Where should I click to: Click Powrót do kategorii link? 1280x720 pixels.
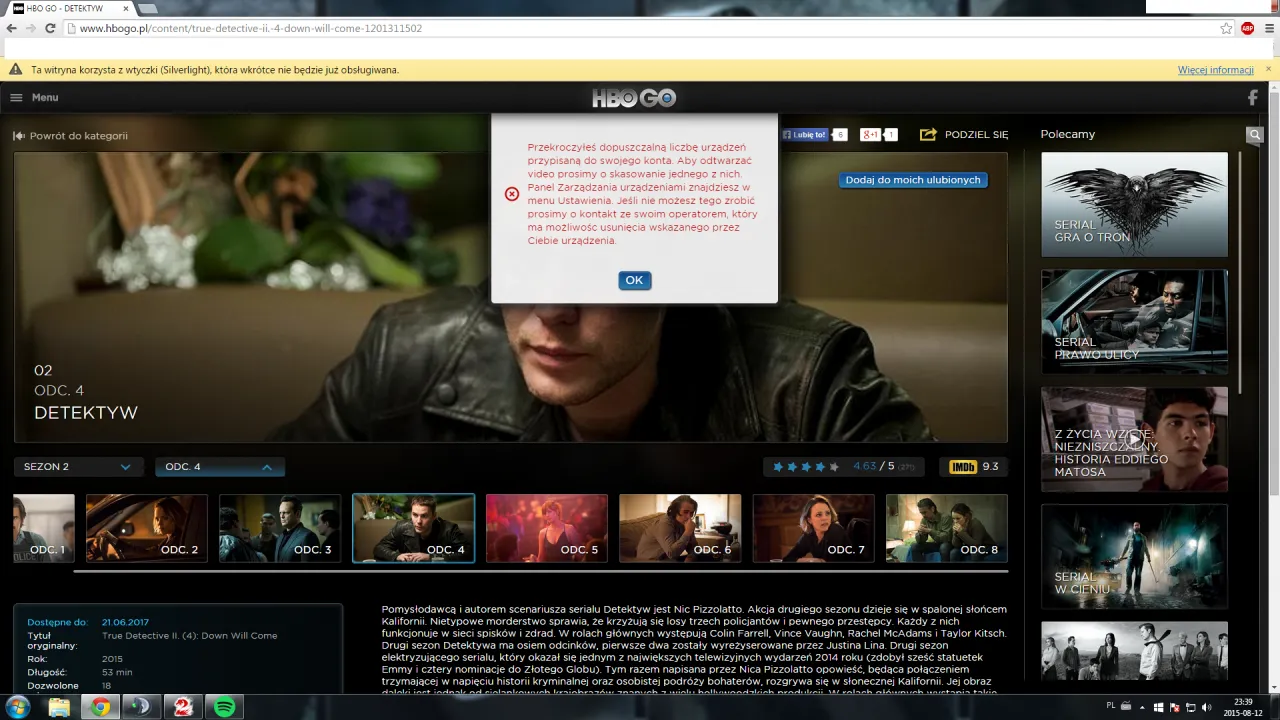coord(79,135)
